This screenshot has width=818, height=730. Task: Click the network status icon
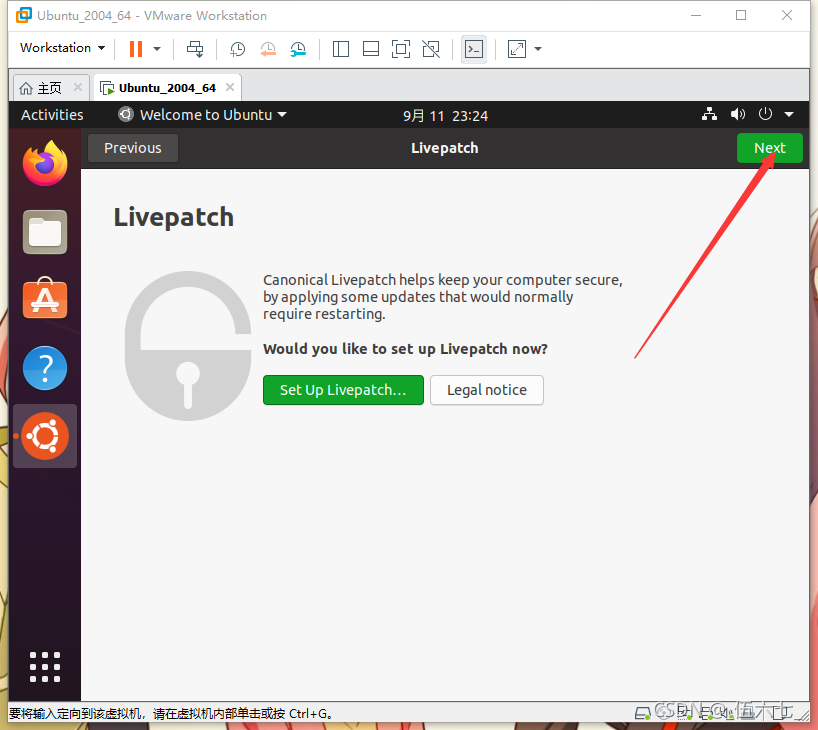pos(709,114)
